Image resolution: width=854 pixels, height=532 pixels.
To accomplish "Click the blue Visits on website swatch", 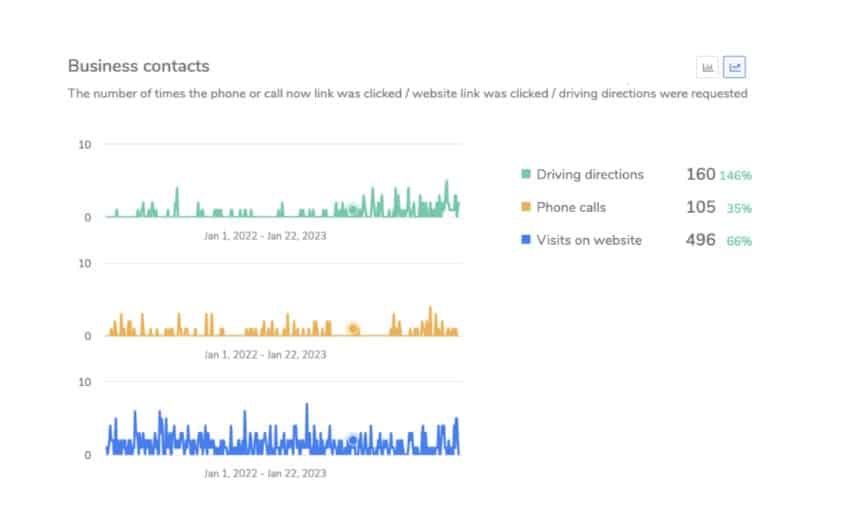I will [526, 240].
